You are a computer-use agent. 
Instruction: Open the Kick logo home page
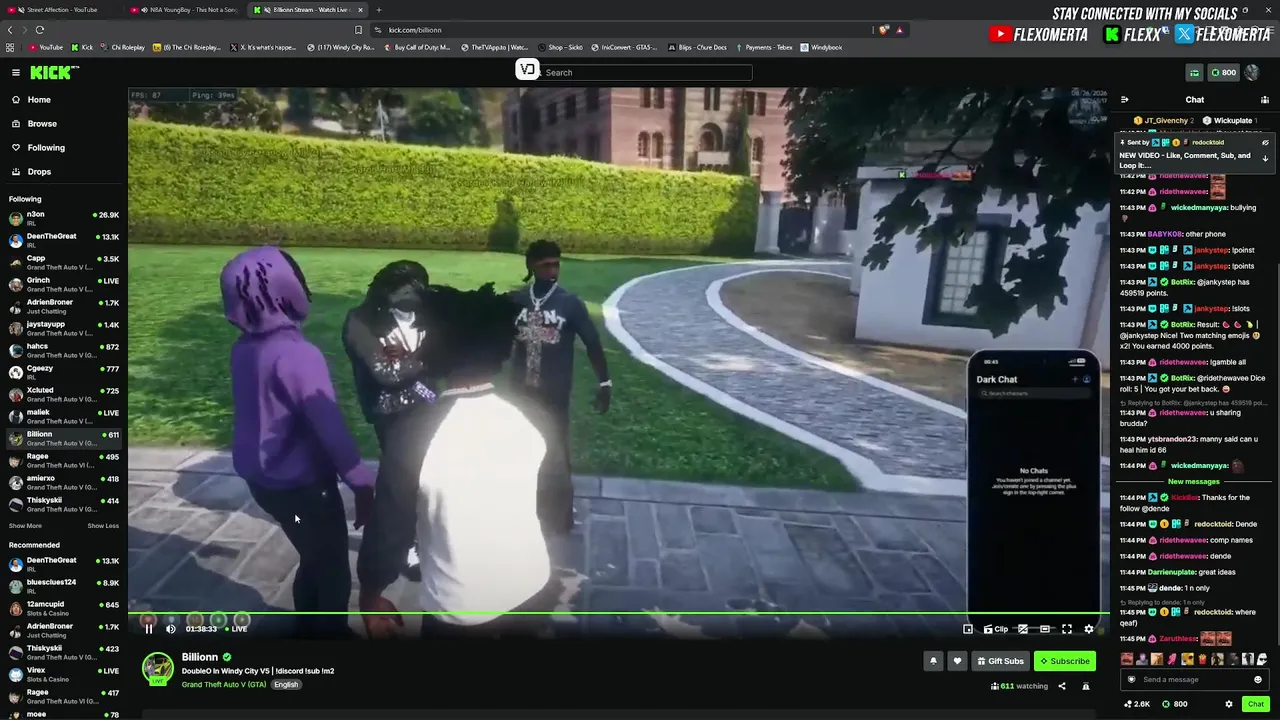53,72
